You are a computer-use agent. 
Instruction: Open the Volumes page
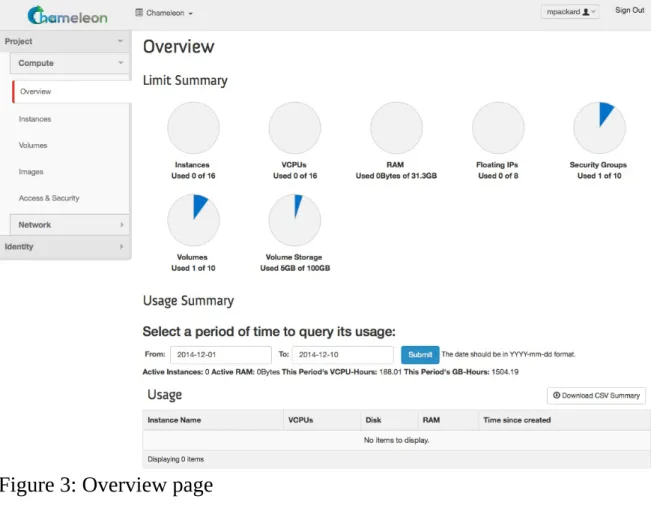pyautogui.click(x=33, y=145)
